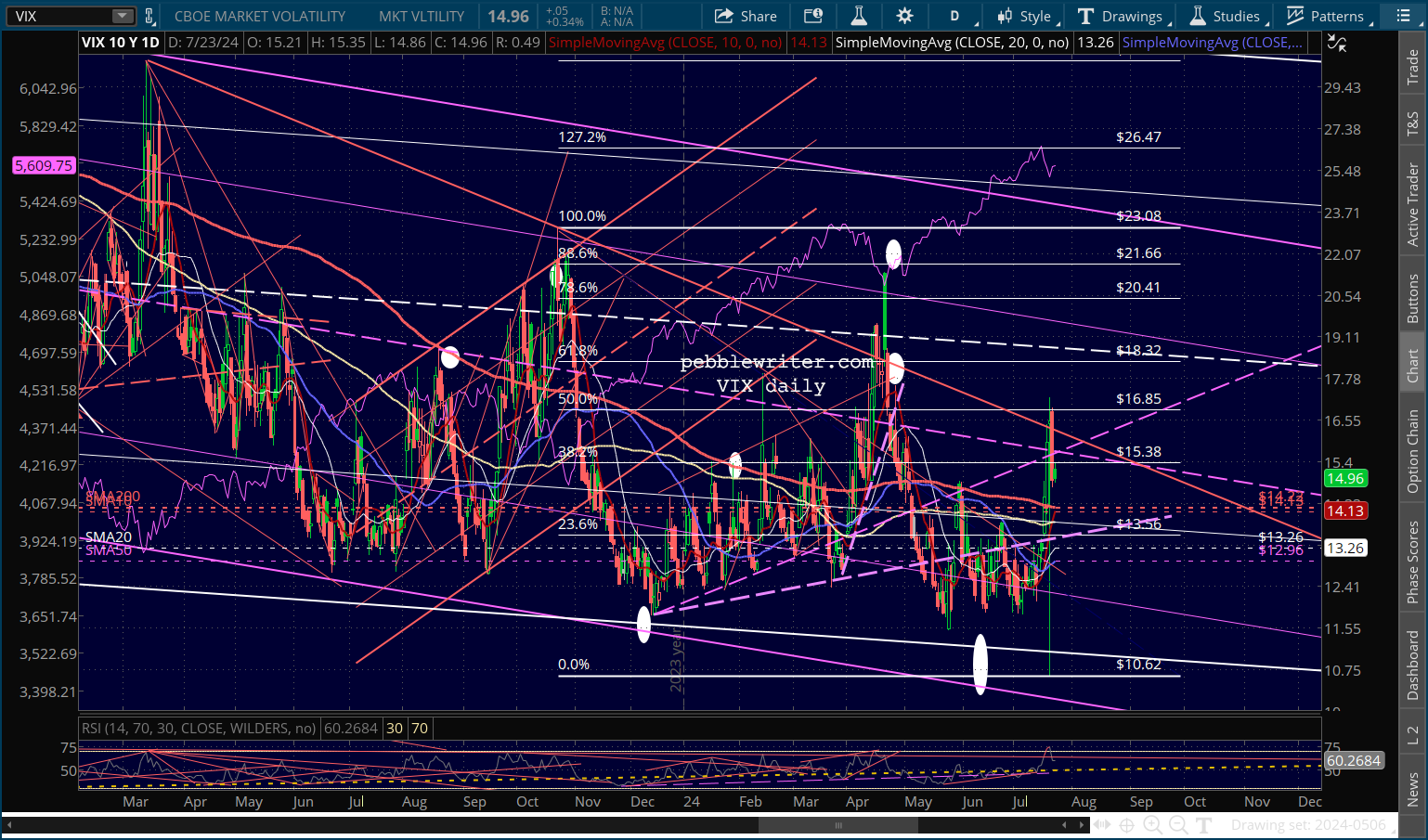This screenshot has width=1428, height=840.
Task: Click the zoom out magnifier icon
Action: [x=1178, y=824]
